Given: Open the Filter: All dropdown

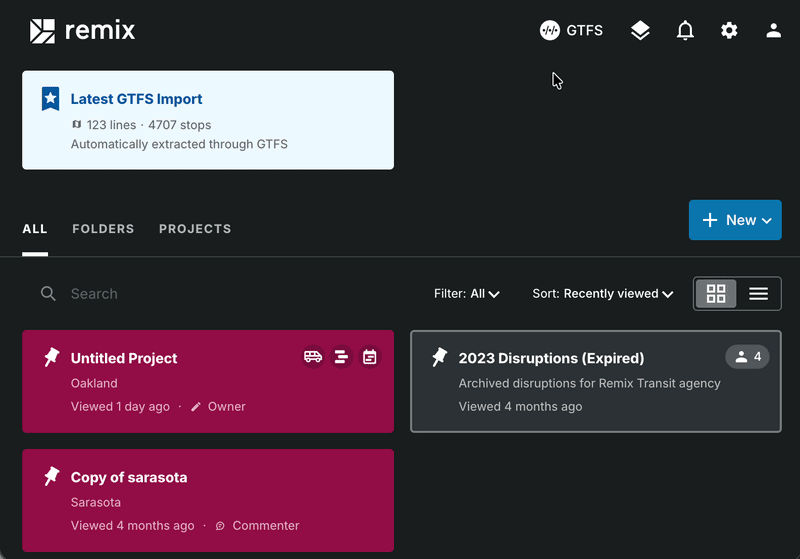Looking at the screenshot, I should 466,294.
